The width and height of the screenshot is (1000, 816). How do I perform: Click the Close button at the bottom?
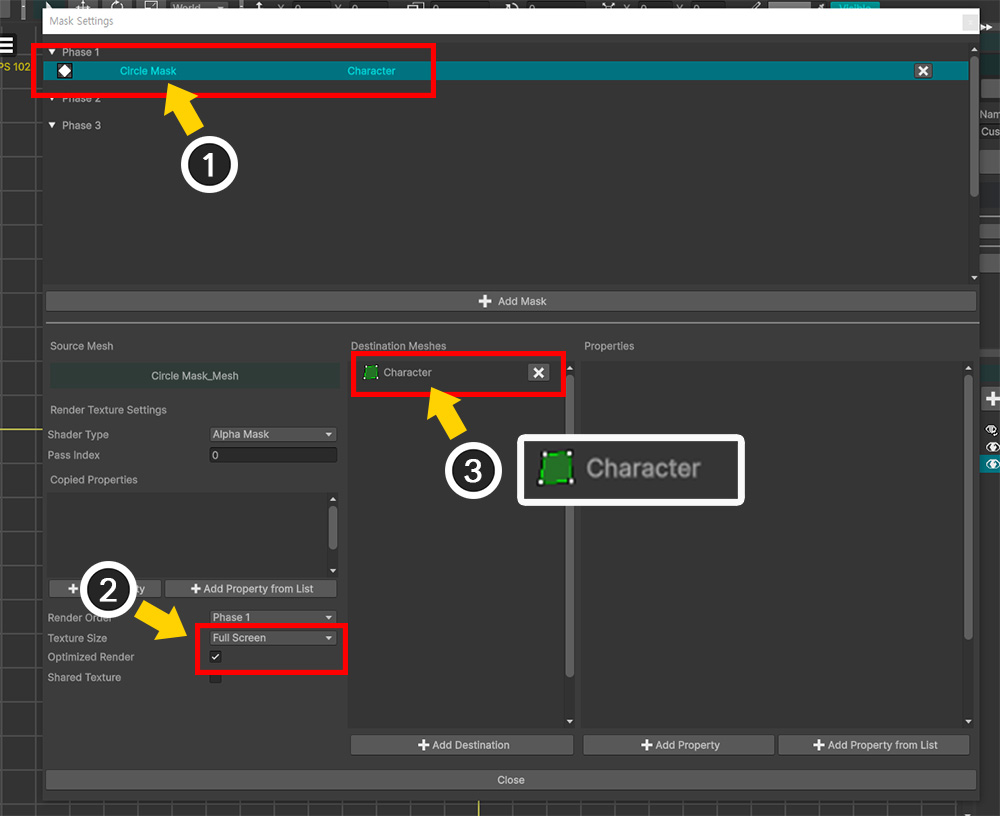pyautogui.click(x=511, y=780)
